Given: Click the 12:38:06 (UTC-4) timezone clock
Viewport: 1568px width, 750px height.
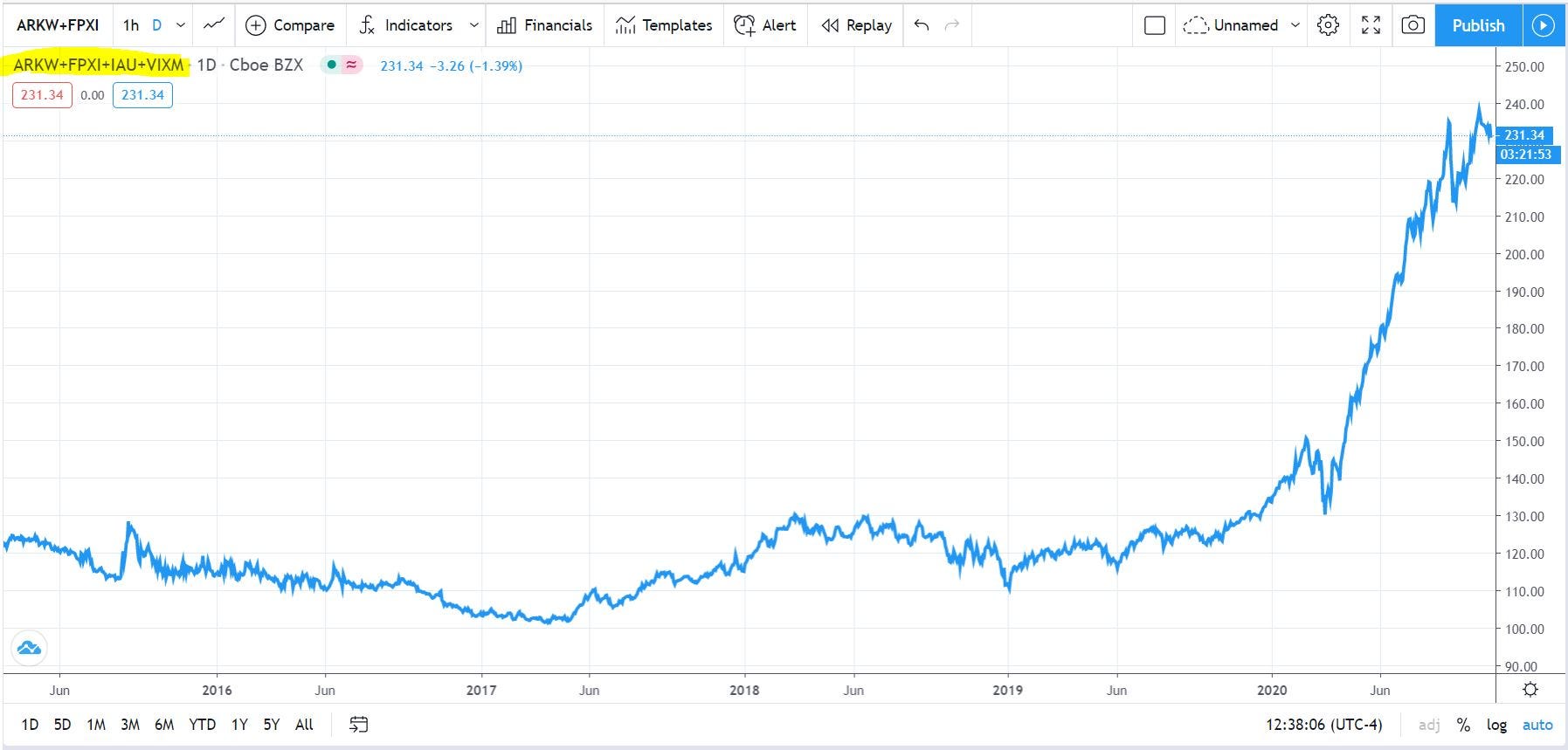Looking at the screenshot, I should (1324, 725).
